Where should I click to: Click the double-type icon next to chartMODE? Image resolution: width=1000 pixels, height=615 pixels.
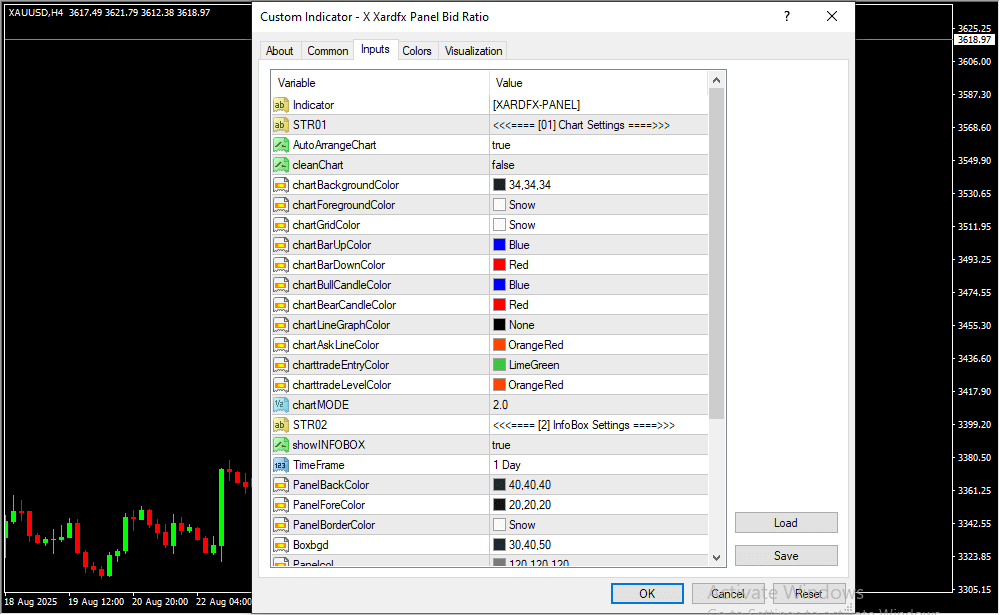pyautogui.click(x=280, y=405)
